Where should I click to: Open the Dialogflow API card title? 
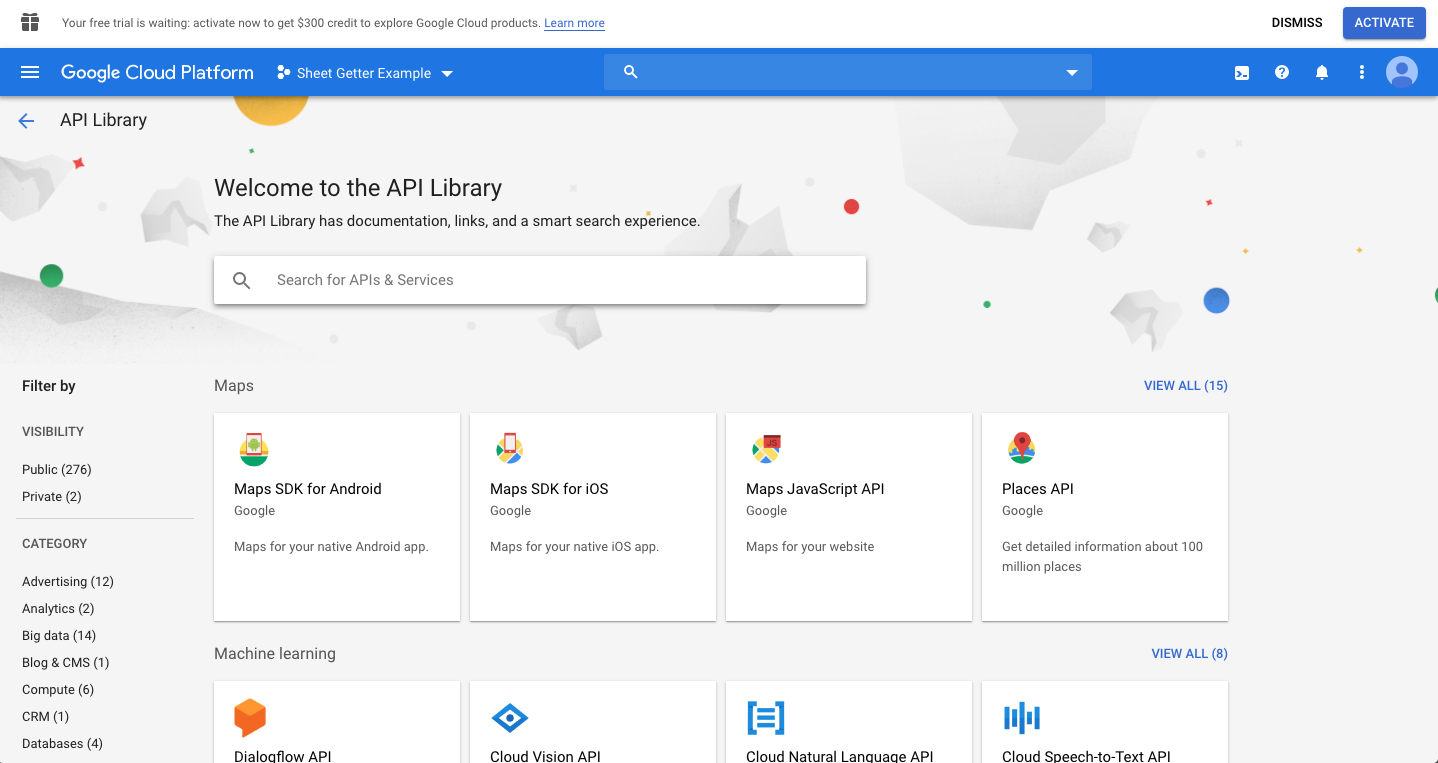283,756
